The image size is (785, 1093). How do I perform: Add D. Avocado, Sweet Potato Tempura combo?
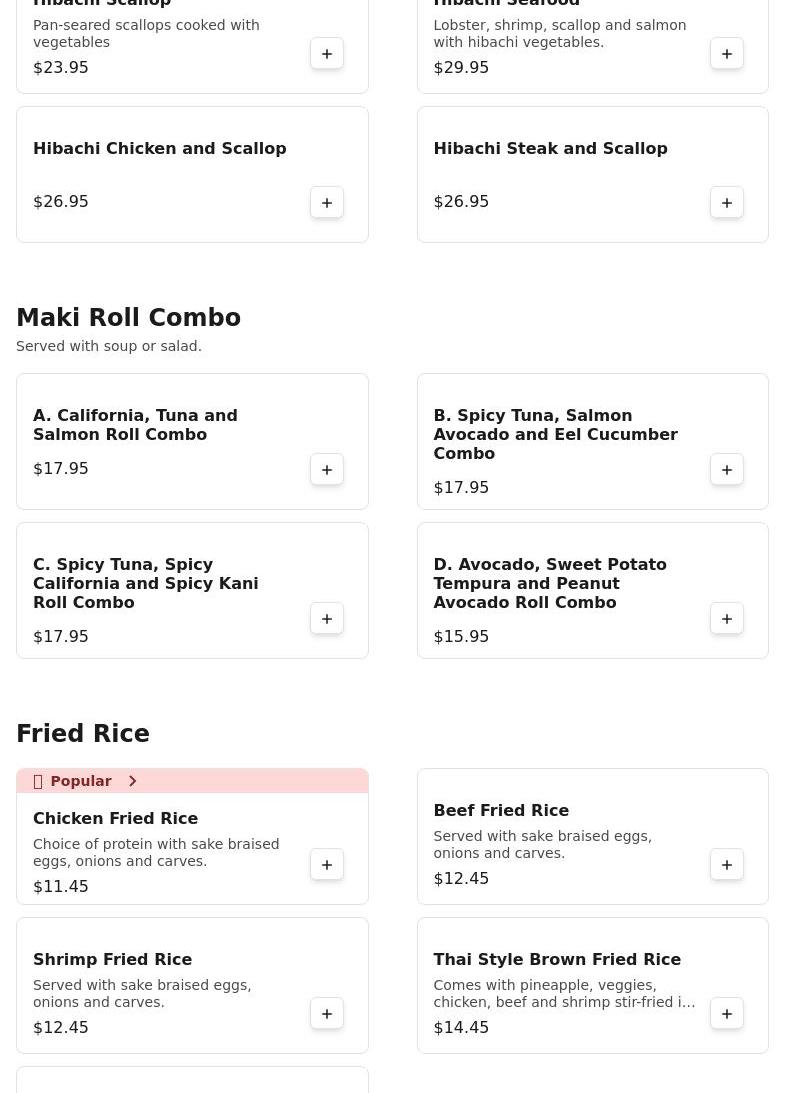coord(727,619)
